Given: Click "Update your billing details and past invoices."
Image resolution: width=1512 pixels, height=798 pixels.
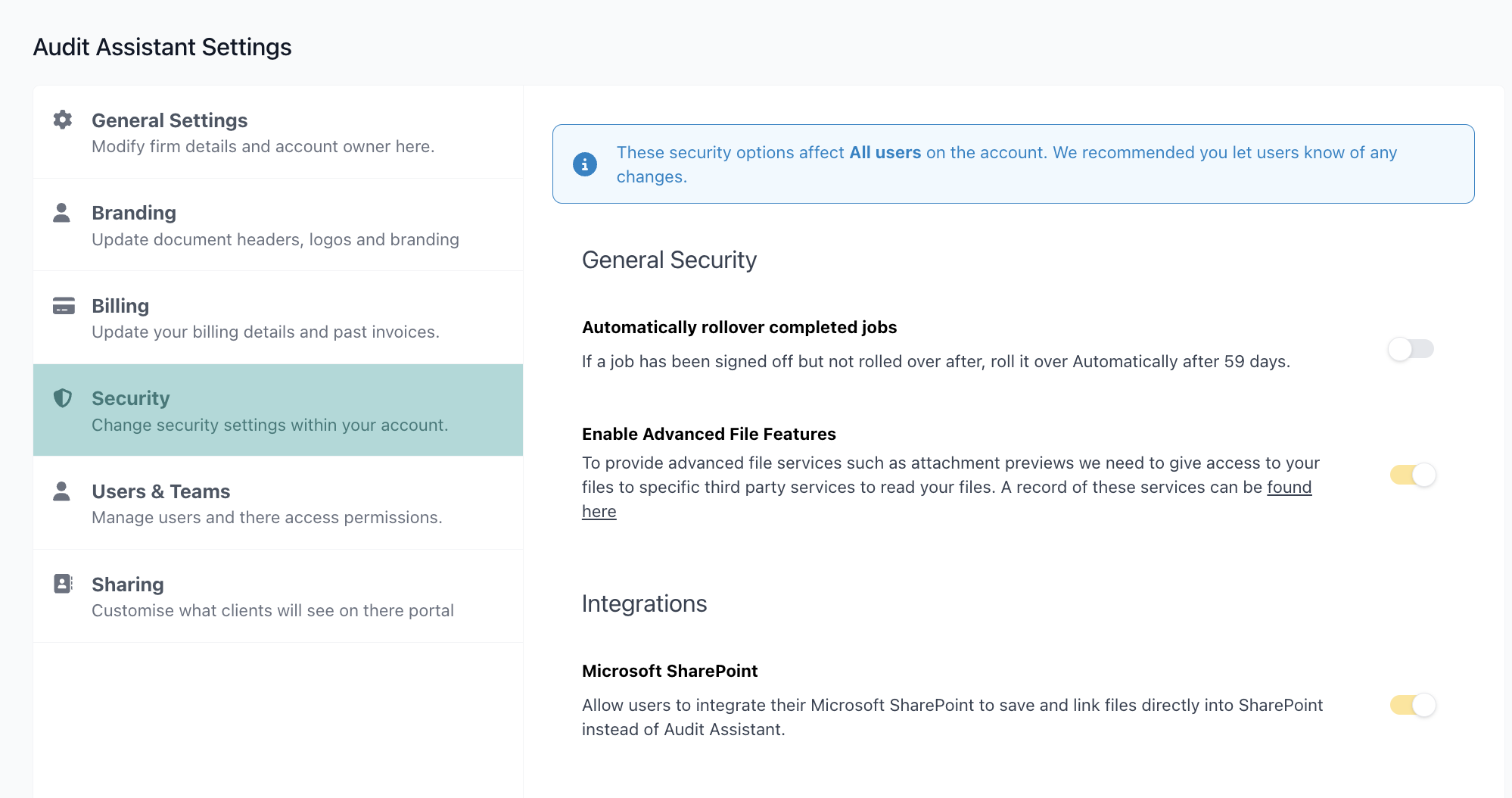Looking at the screenshot, I should [x=266, y=332].
